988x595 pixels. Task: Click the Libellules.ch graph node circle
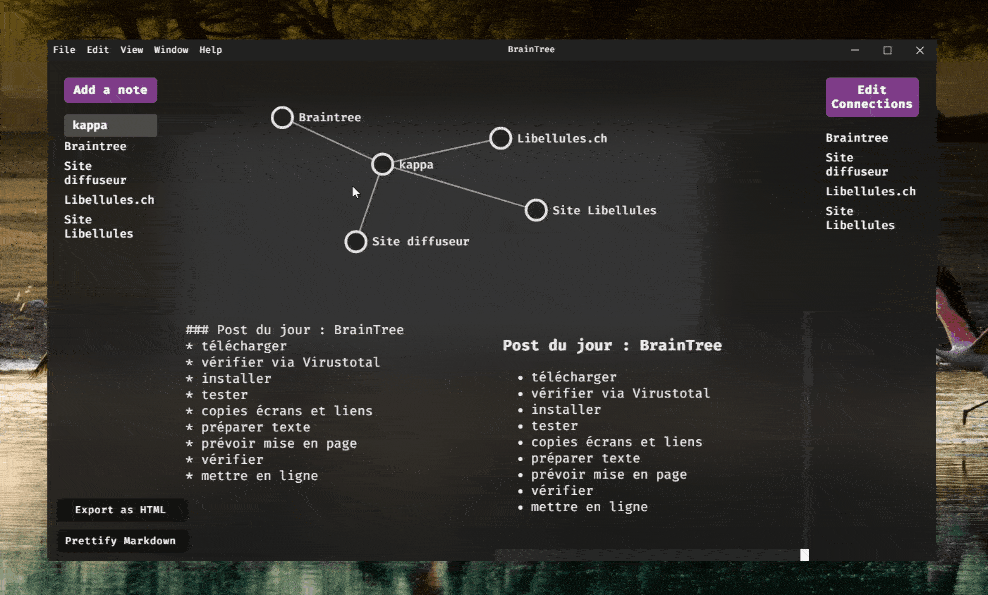(501, 139)
